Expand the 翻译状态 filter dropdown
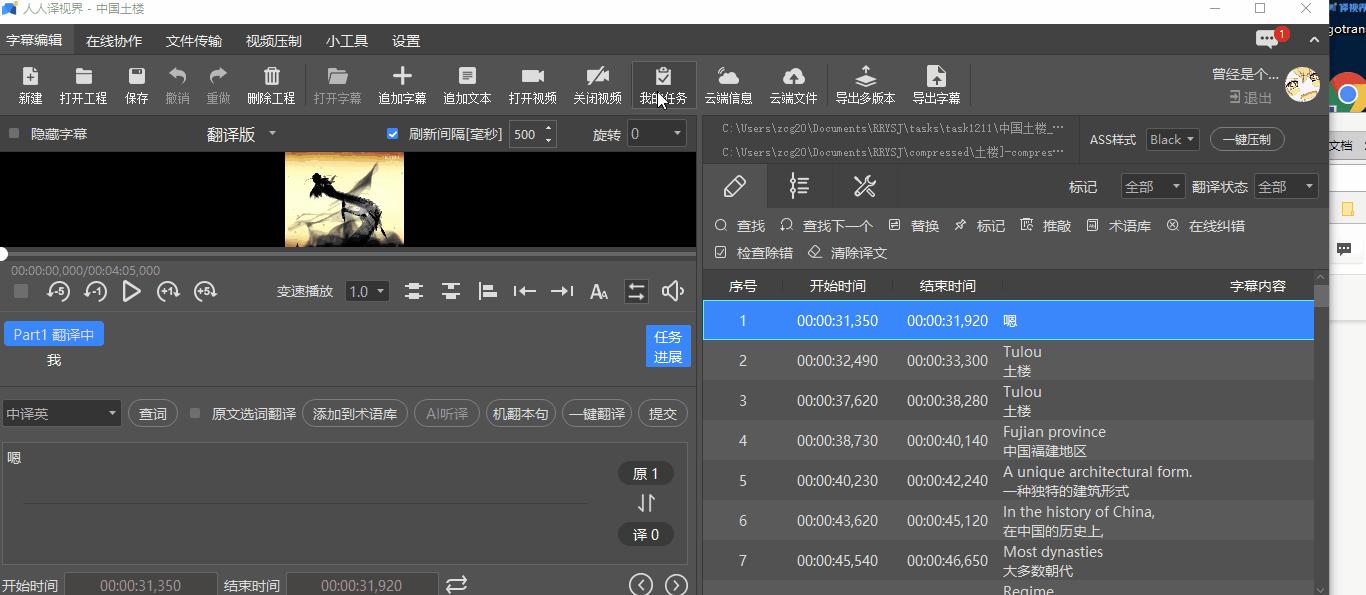Viewport: 1366px width, 595px height. [x=1286, y=186]
